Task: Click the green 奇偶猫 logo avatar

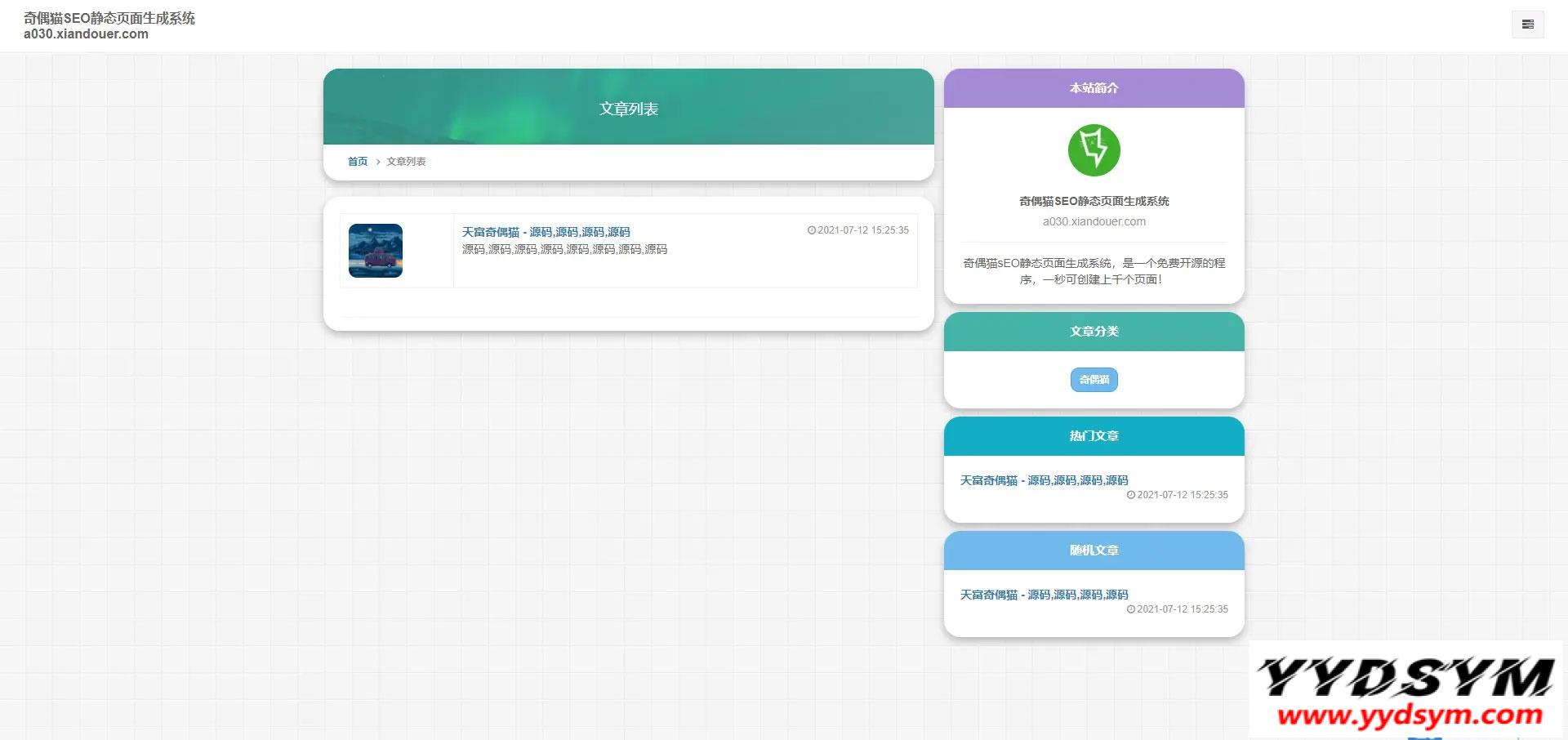Action: [x=1094, y=150]
